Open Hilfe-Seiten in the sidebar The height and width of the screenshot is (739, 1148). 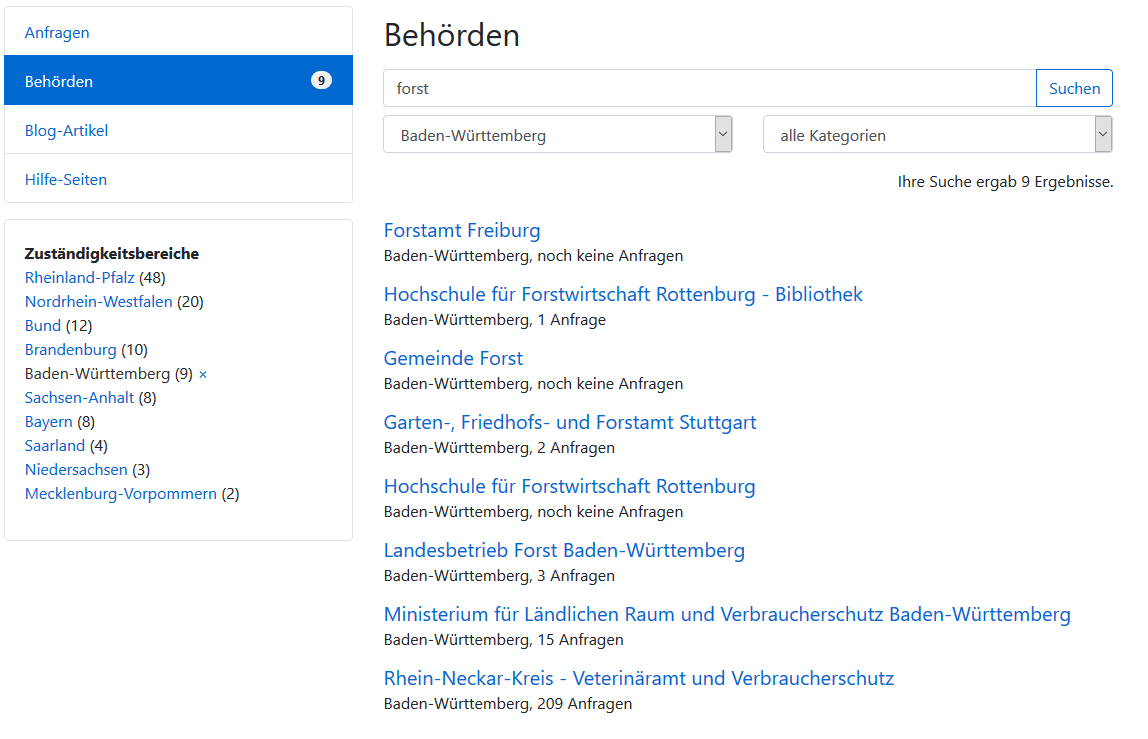pyautogui.click(x=178, y=179)
